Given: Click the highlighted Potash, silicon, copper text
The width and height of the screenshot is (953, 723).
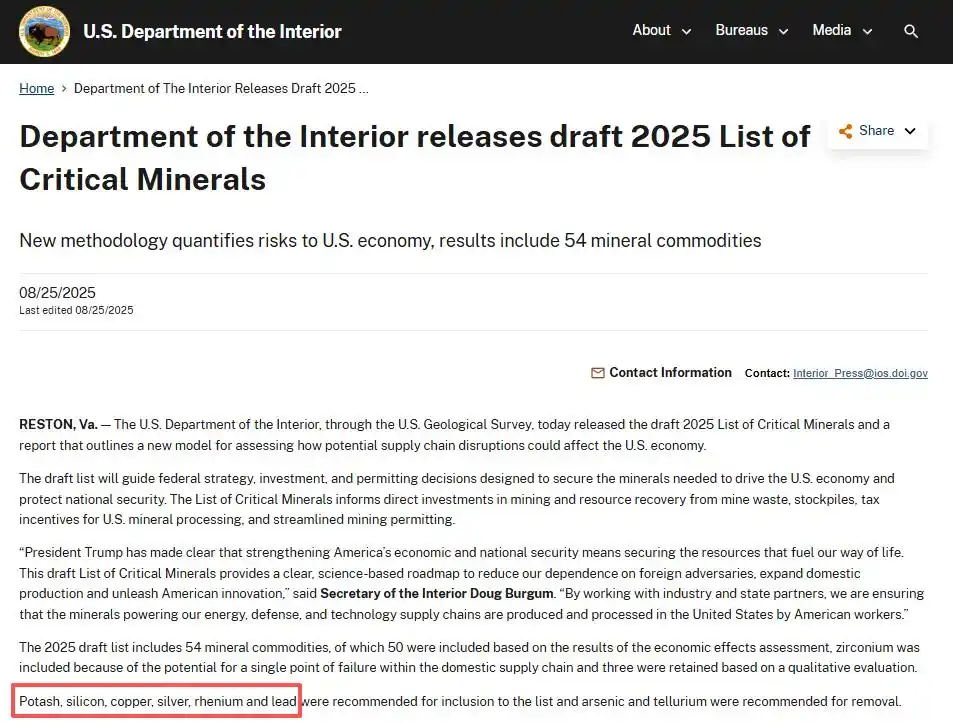Looking at the screenshot, I should tap(158, 702).
